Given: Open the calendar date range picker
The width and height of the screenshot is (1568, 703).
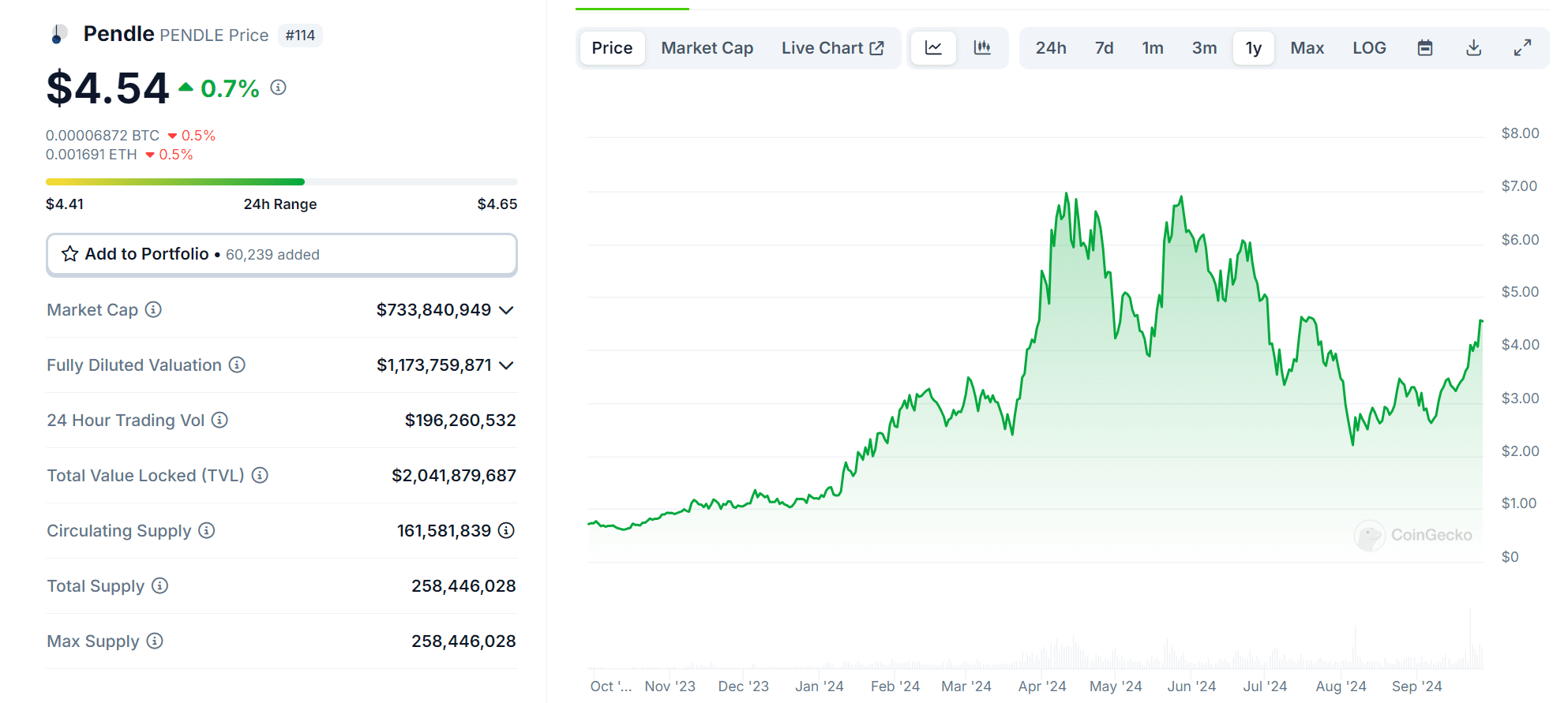Looking at the screenshot, I should point(1425,48).
